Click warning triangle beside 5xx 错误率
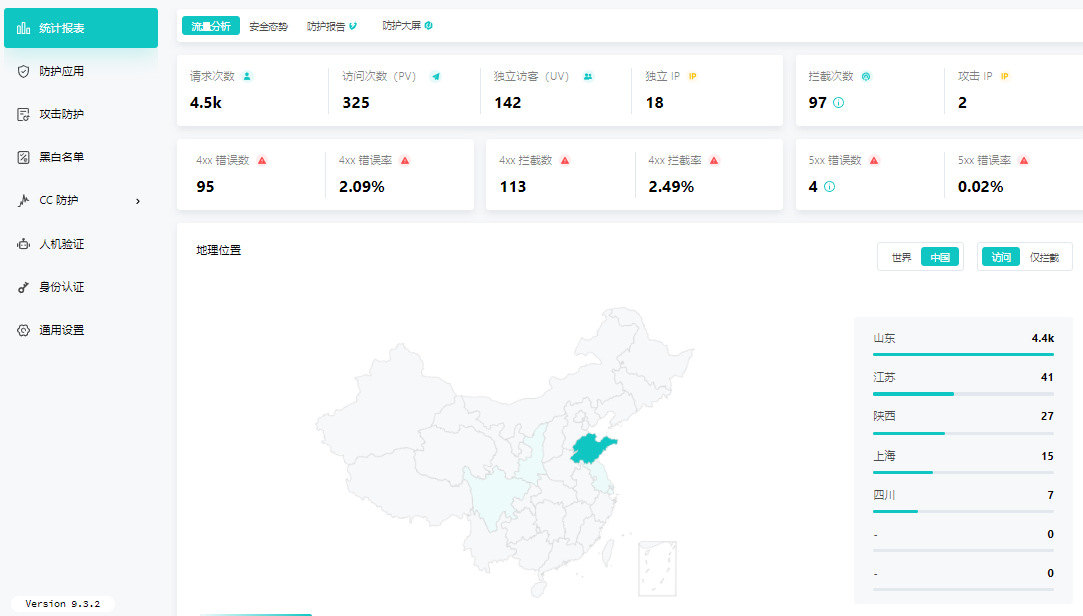This screenshot has width=1083, height=616. [x=1024, y=160]
